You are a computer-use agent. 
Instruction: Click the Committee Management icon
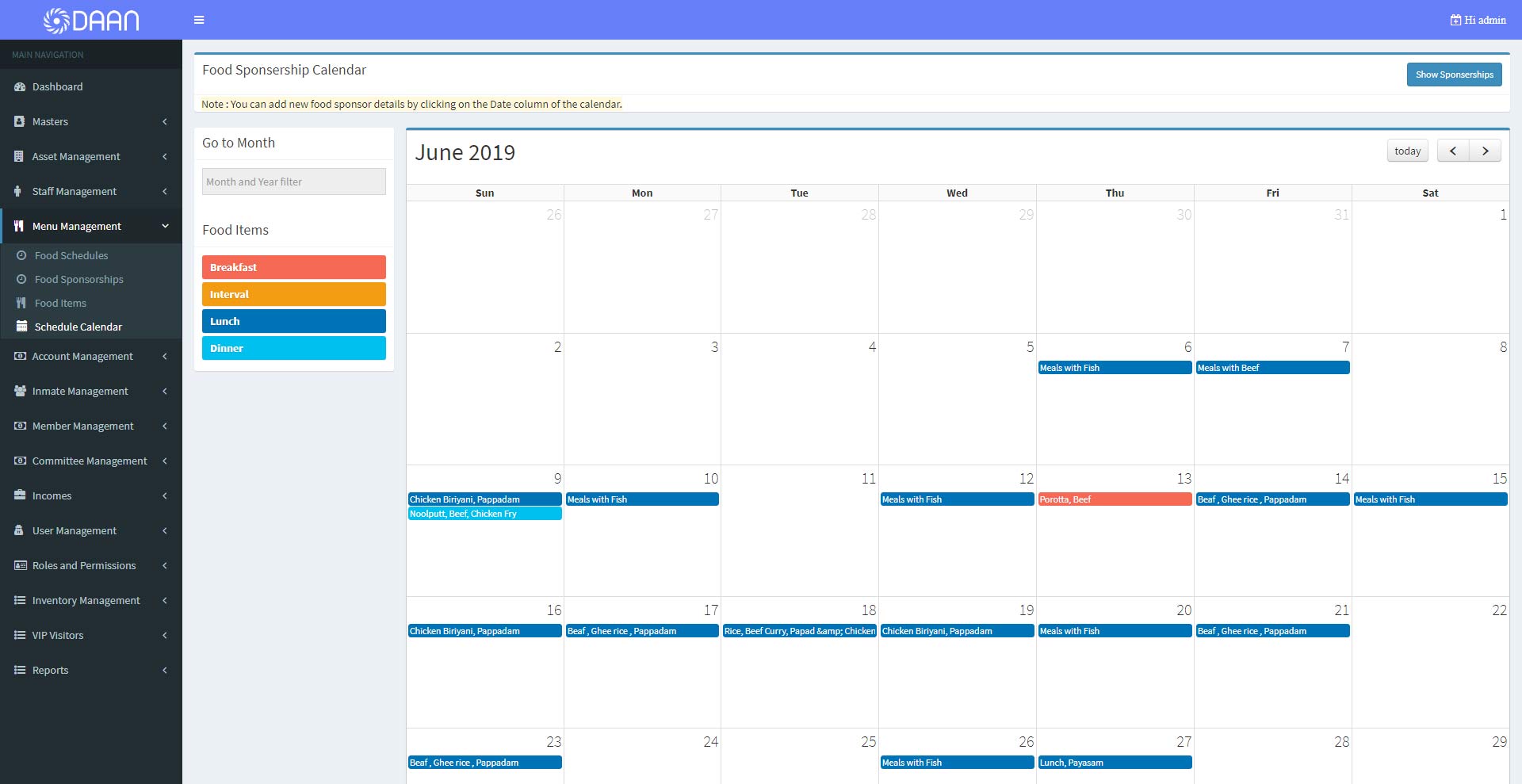coord(20,461)
